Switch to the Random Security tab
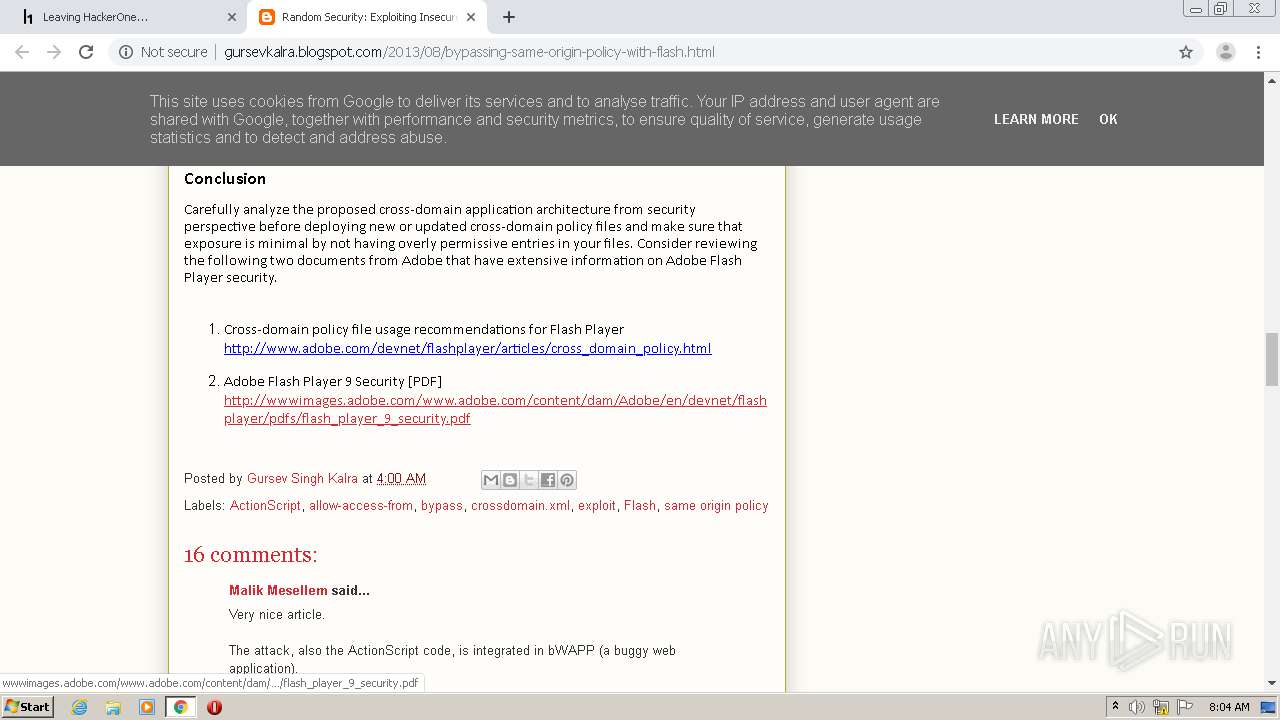This screenshot has width=1280, height=720. point(367,17)
